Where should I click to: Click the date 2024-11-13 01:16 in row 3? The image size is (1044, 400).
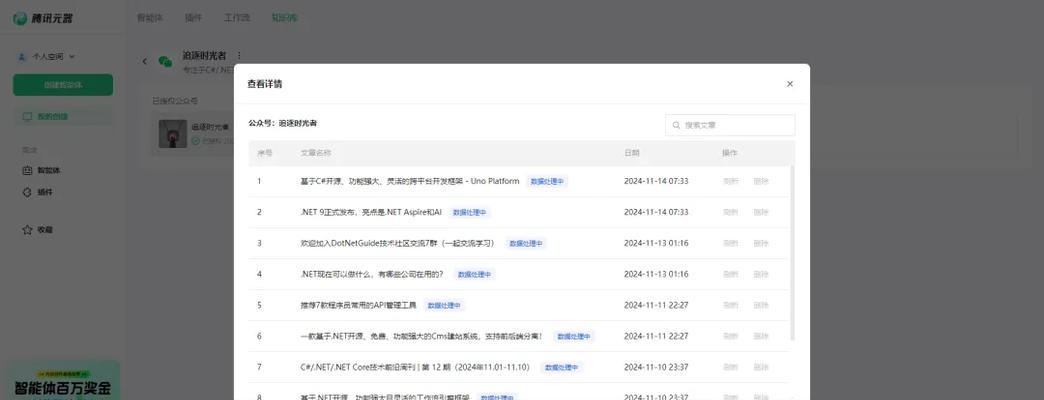[656, 243]
